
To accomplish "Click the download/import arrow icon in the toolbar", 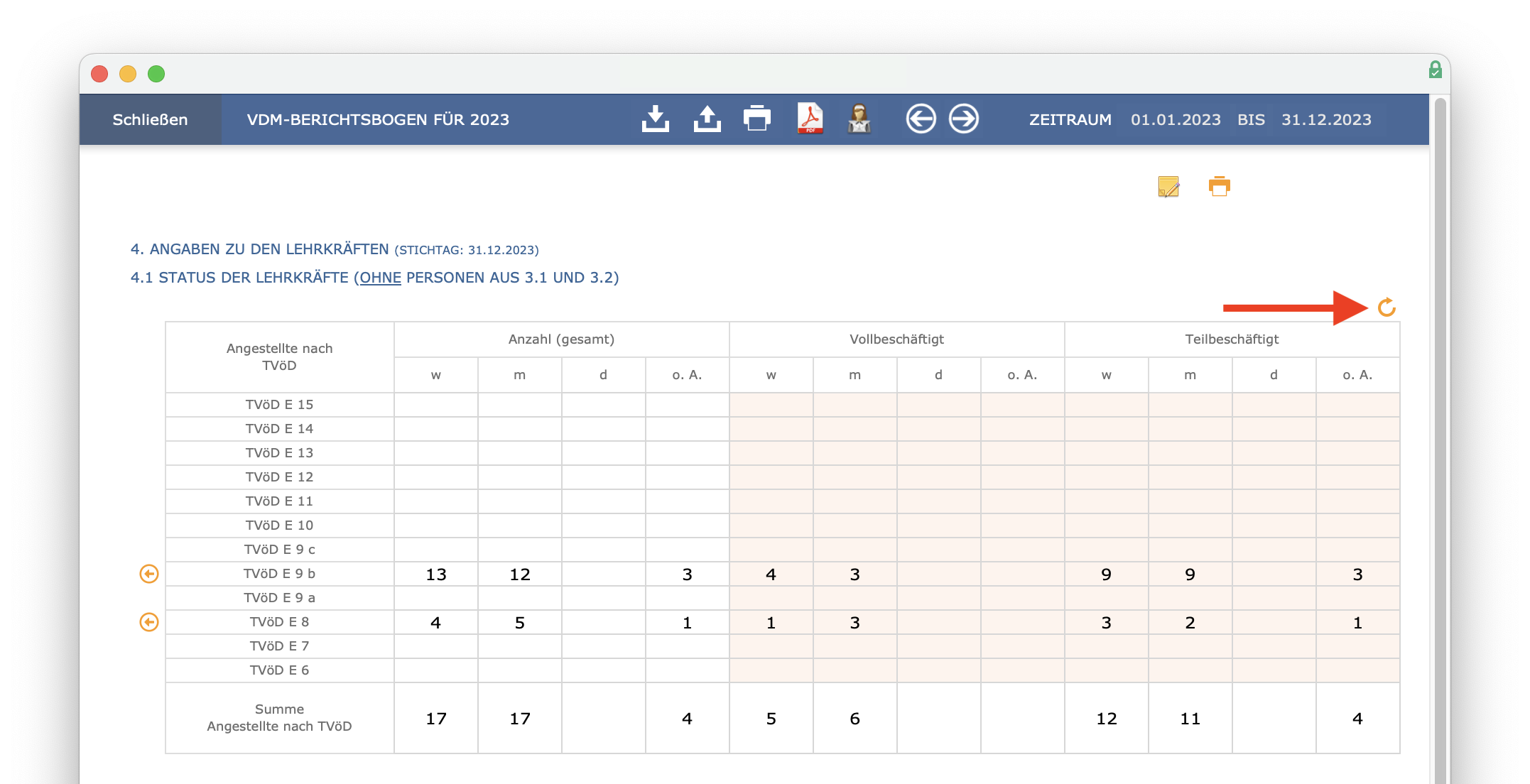I will [x=655, y=119].
